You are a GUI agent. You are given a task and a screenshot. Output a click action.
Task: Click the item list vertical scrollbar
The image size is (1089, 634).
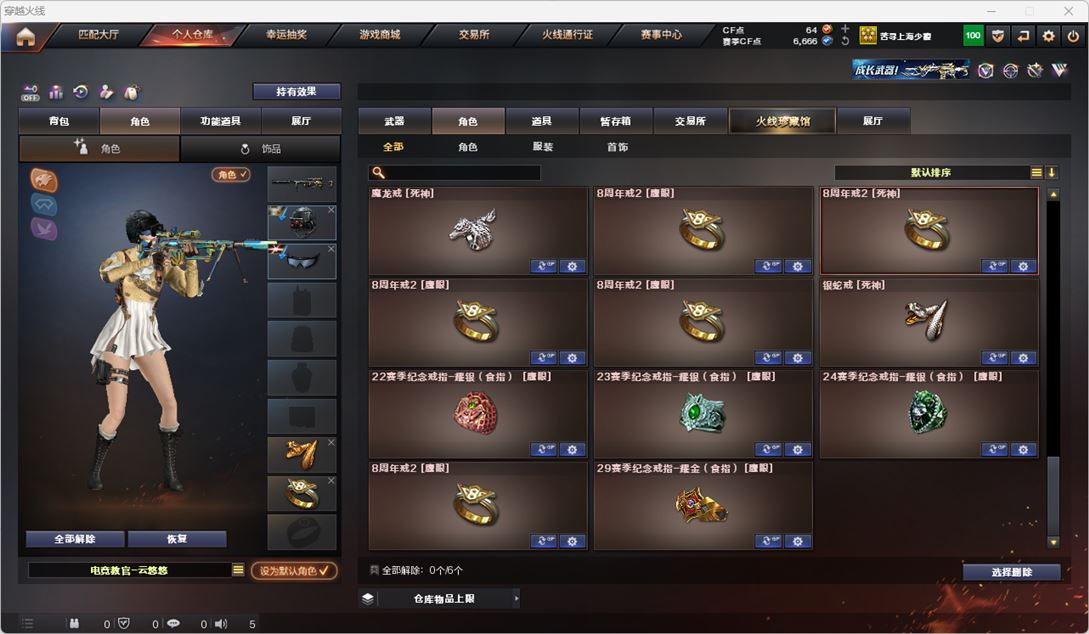[x=1054, y=368]
